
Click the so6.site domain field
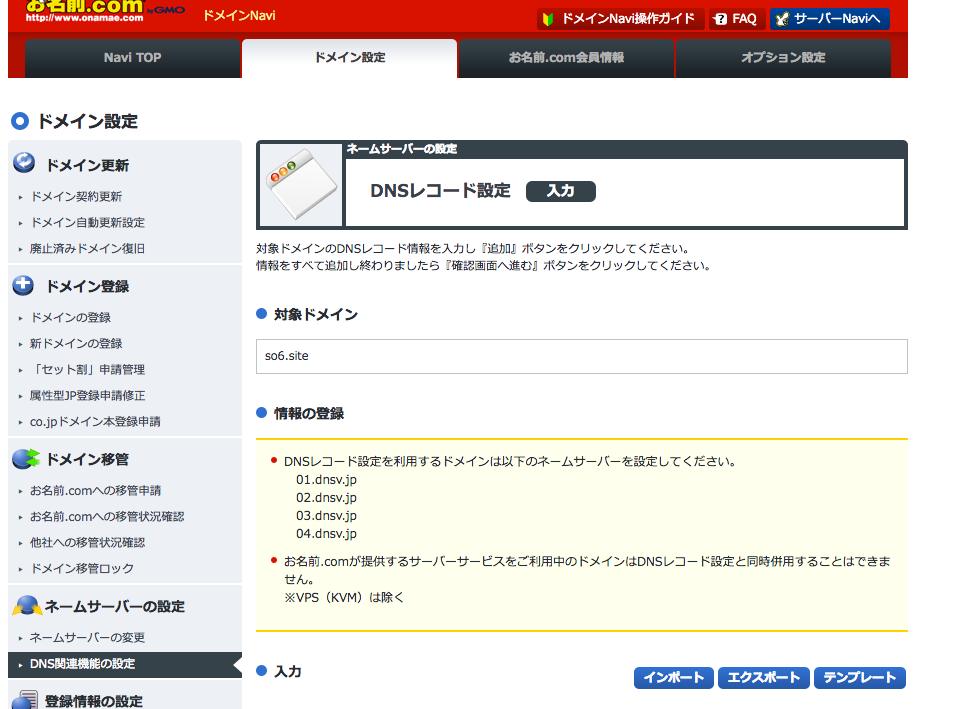tap(581, 357)
